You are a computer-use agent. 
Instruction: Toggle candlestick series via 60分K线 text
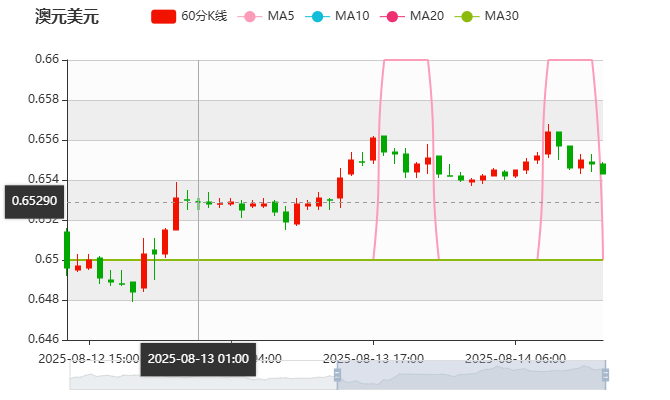204,17
